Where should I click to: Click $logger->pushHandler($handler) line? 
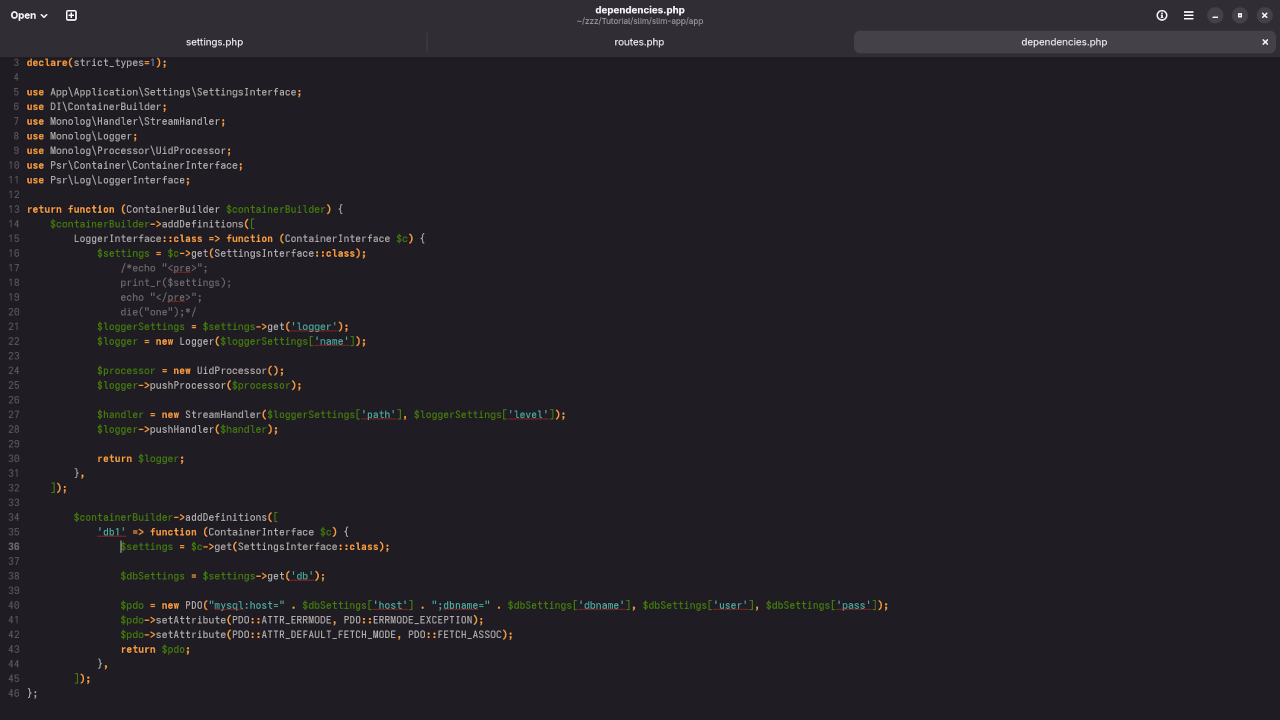(188, 429)
